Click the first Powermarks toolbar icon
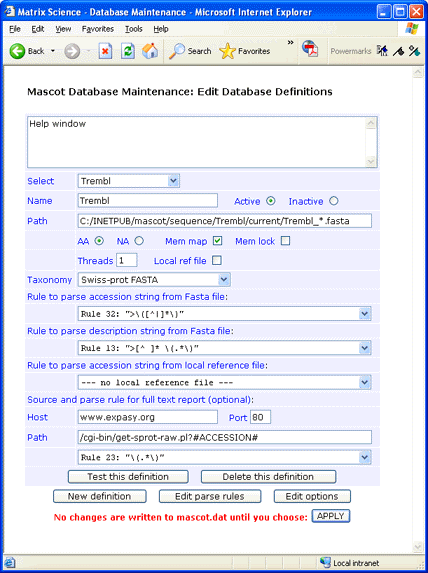 (382, 51)
